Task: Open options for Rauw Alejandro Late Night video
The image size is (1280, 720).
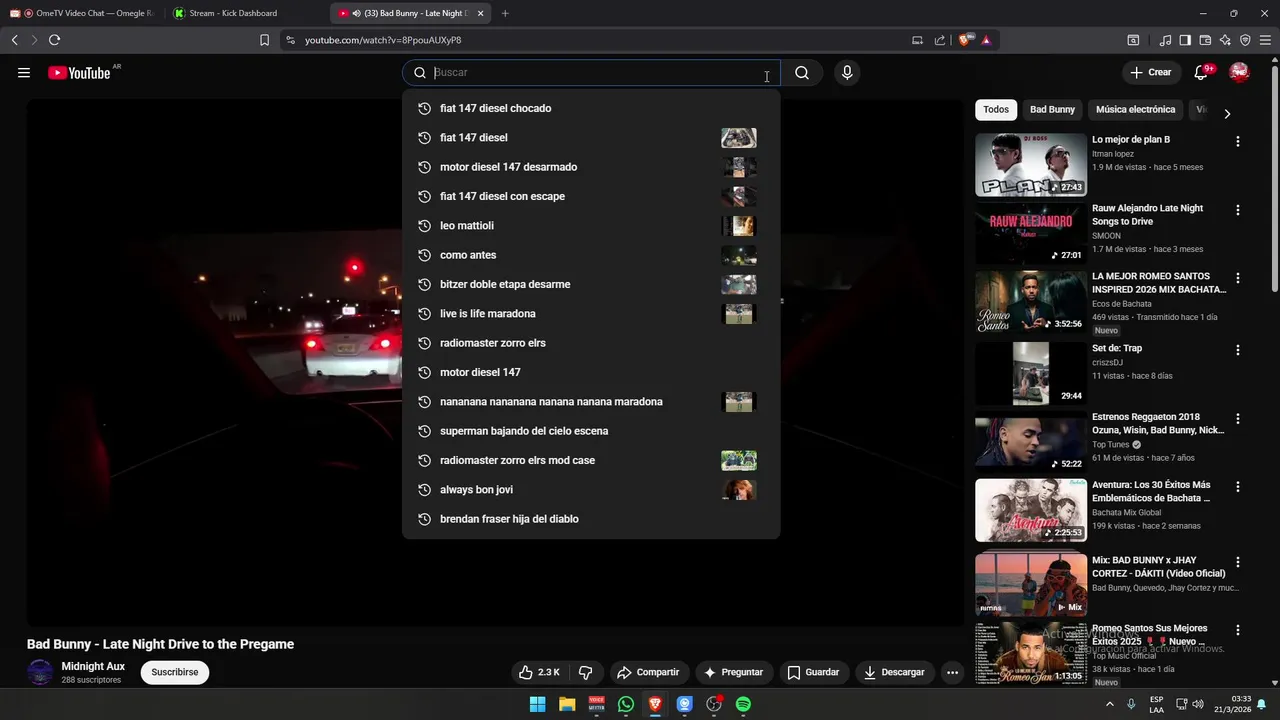Action: [1238, 211]
